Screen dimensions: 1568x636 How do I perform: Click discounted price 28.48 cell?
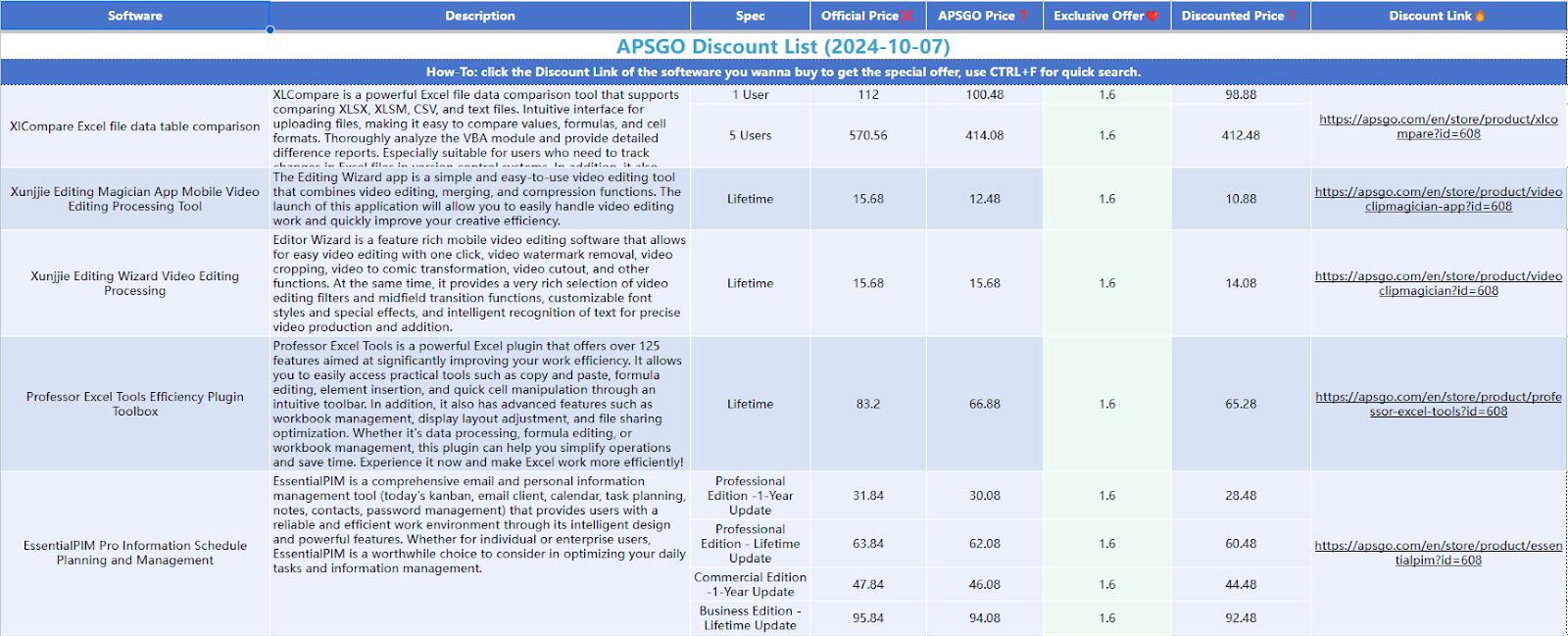point(1241,496)
